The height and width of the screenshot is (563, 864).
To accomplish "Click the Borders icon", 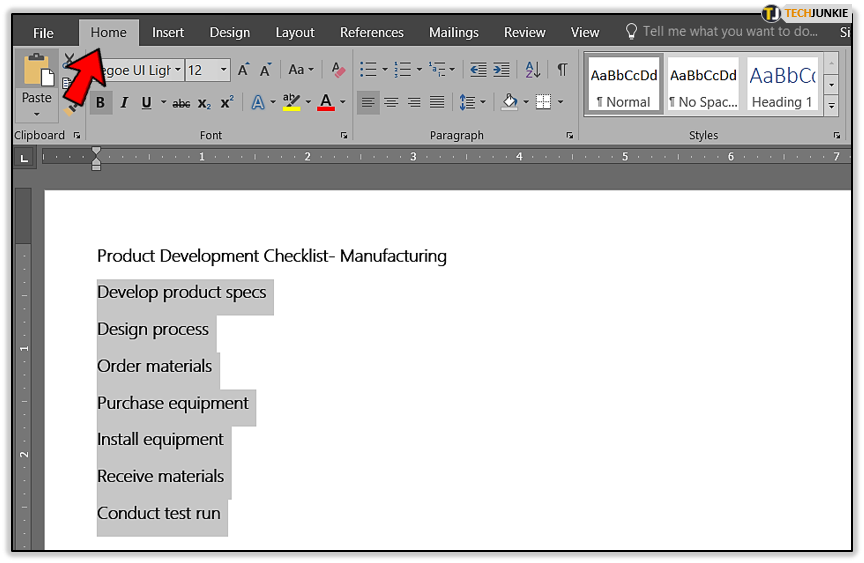I will [543, 102].
